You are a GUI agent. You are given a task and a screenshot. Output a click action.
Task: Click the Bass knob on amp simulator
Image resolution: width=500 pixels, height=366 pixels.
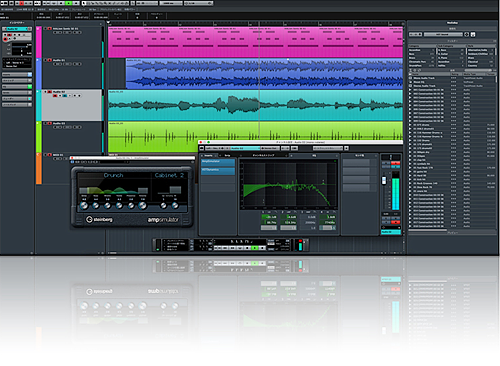click(x=96, y=206)
